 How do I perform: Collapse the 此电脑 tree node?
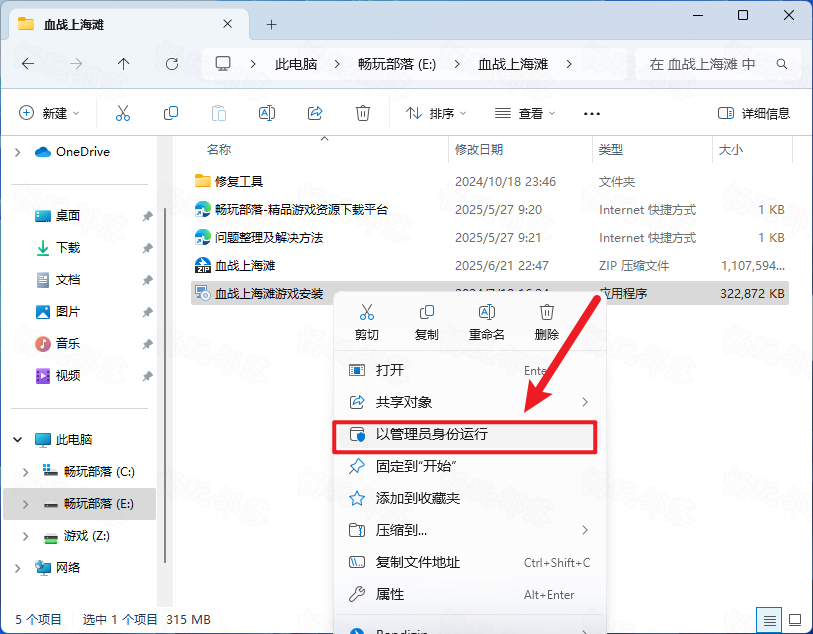(x=18, y=440)
